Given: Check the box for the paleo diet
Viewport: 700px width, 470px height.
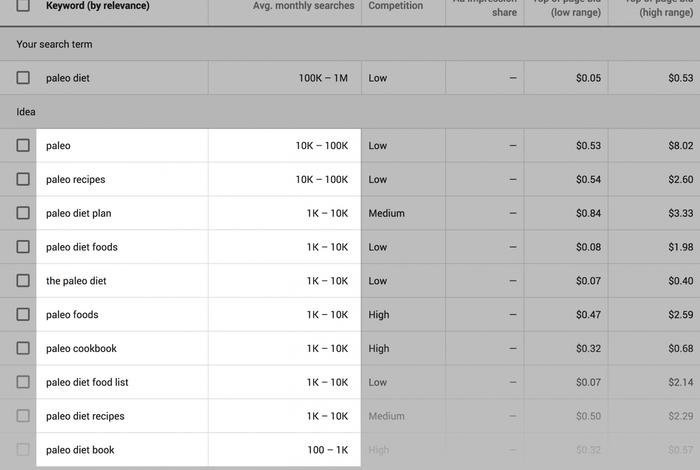Looking at the screenshot, I should pyautogui.click(x=23, y=281).
